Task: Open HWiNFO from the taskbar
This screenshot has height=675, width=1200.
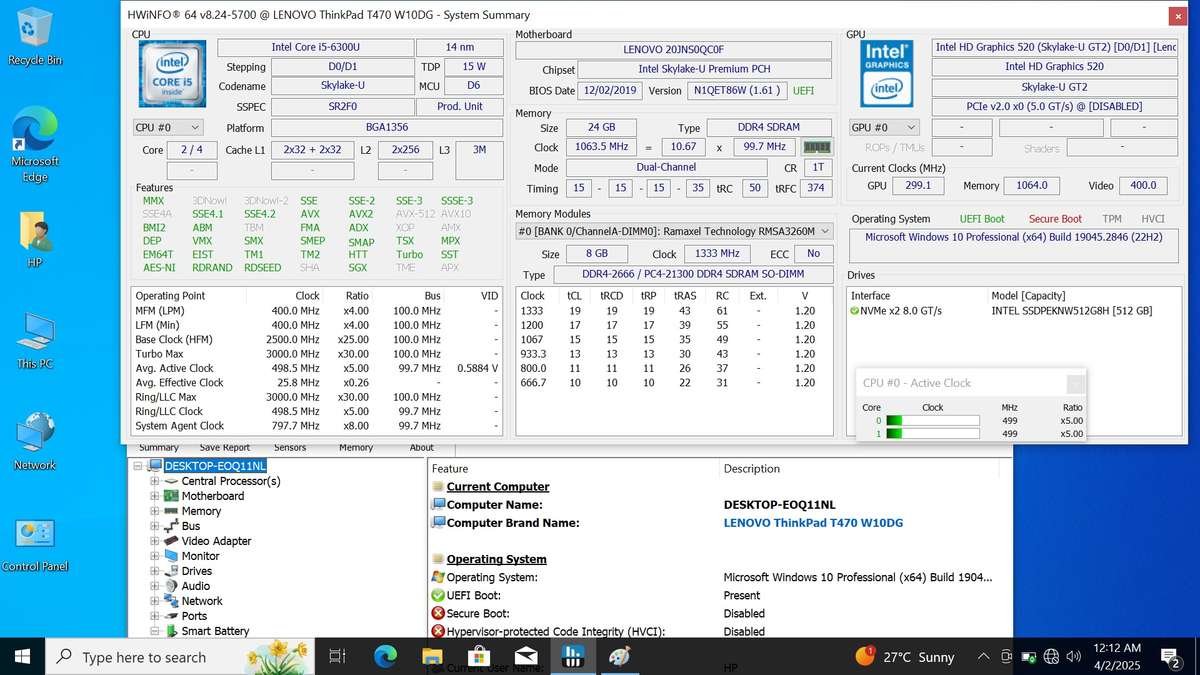Action: 573,657
